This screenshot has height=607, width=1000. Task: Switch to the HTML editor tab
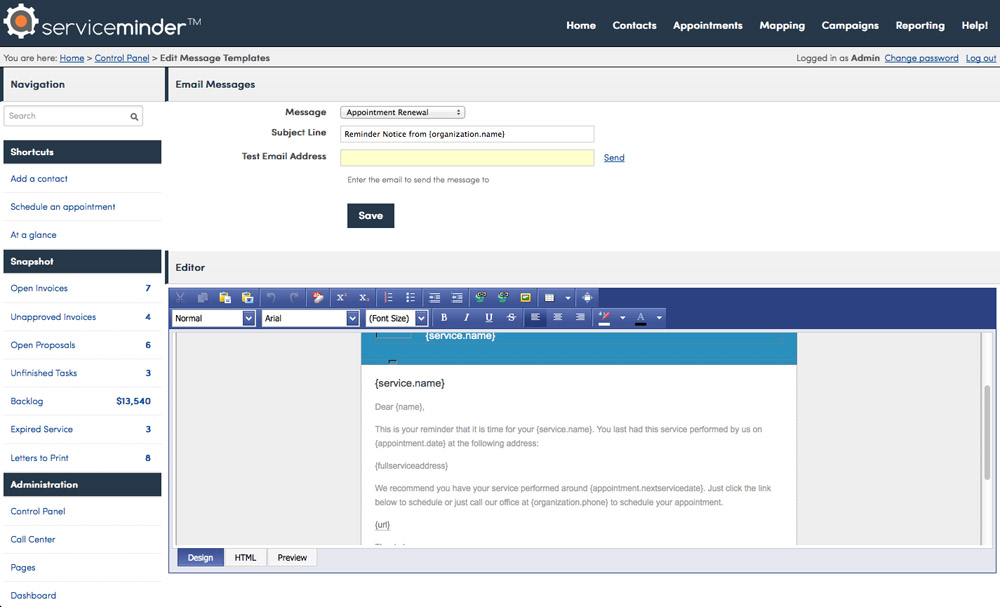pos(245,557)
